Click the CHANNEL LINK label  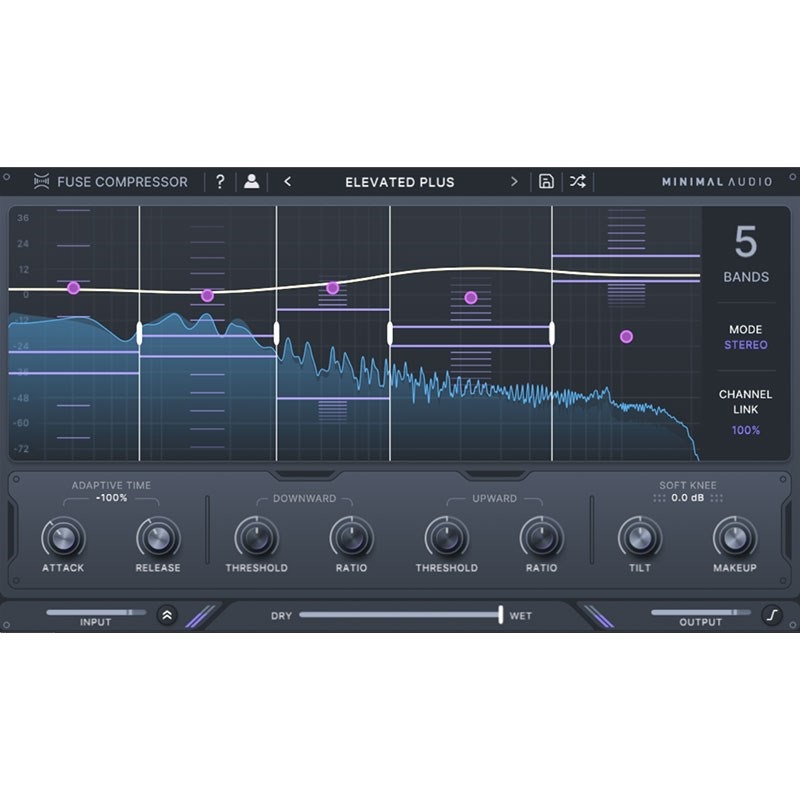click(745, 402)
